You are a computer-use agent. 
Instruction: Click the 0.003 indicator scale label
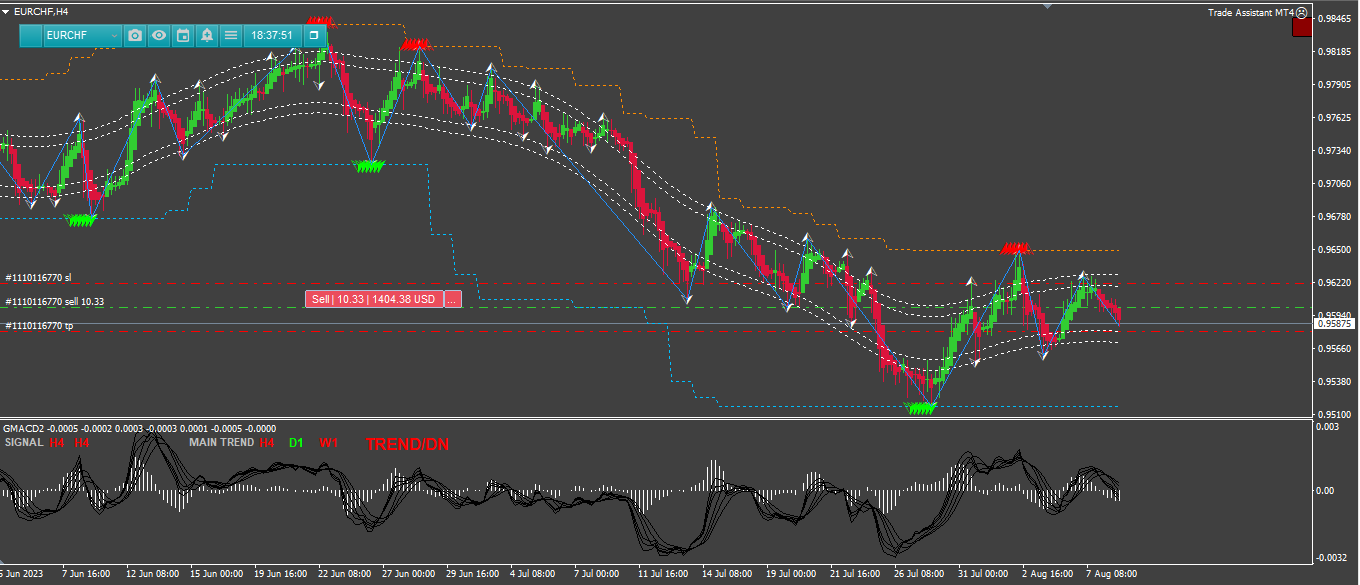[1327, 427]
